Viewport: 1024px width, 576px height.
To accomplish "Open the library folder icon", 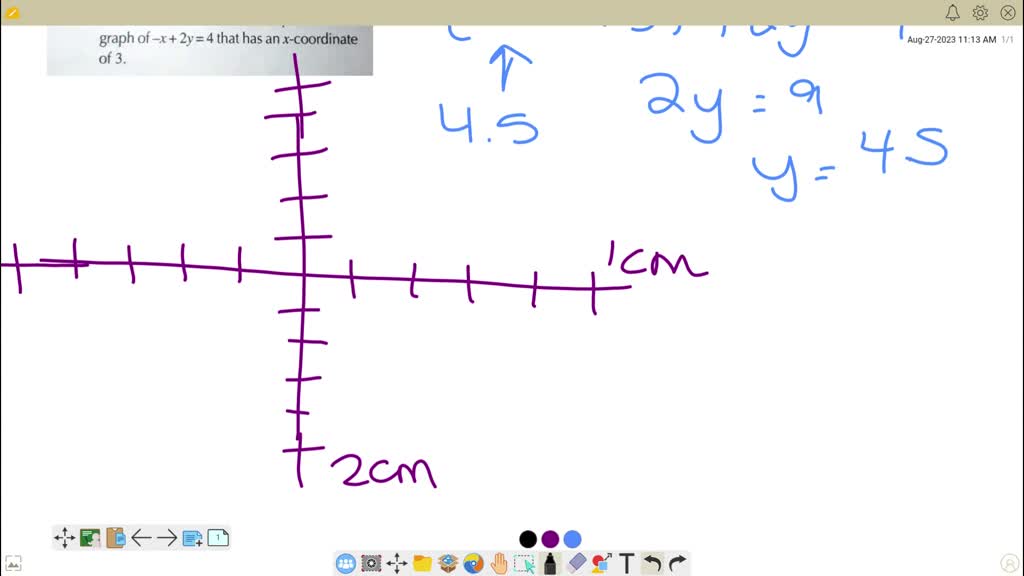I will coord(422,563).
